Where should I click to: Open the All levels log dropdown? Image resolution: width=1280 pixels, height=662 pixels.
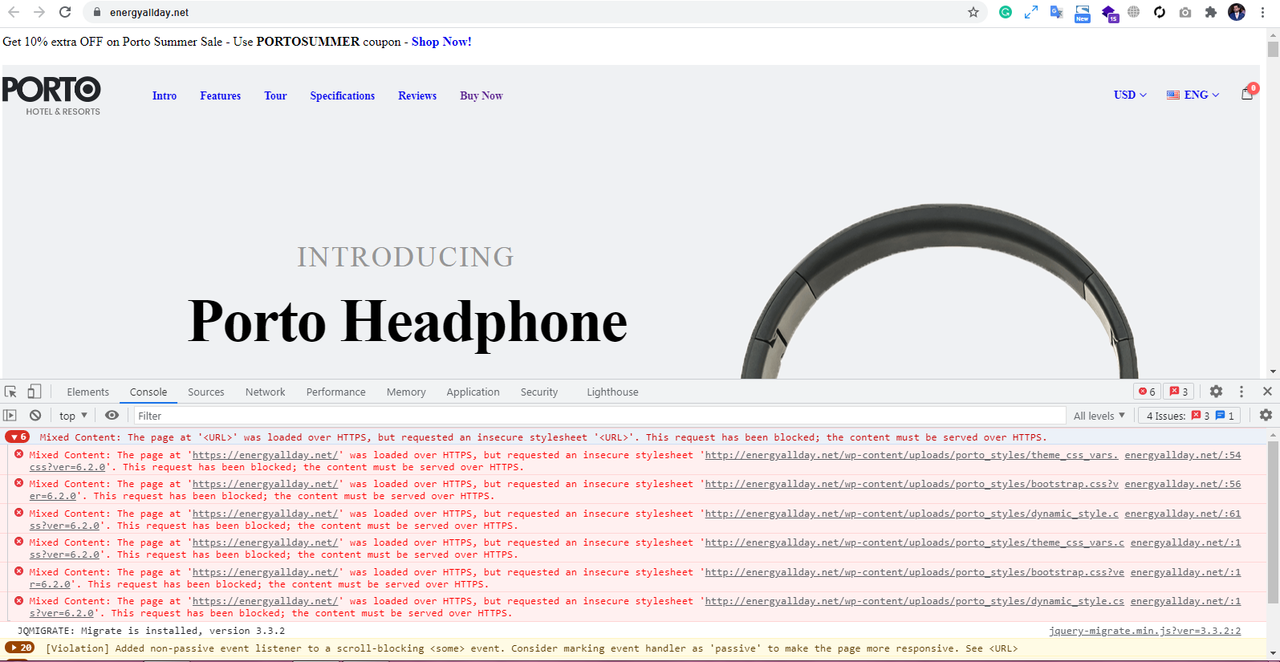click(x=1099, y=416)
